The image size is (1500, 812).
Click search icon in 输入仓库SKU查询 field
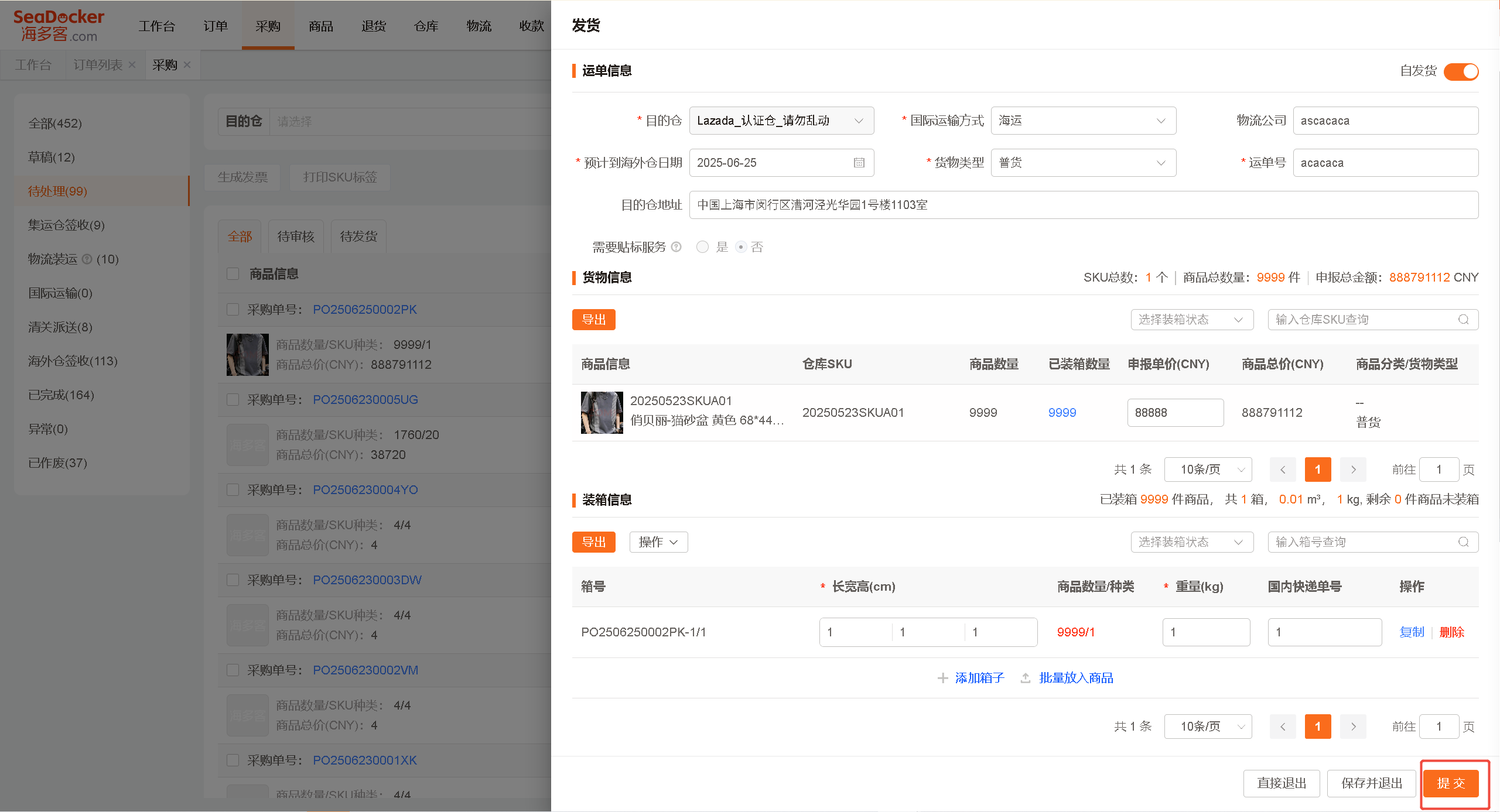[1463, 320]
